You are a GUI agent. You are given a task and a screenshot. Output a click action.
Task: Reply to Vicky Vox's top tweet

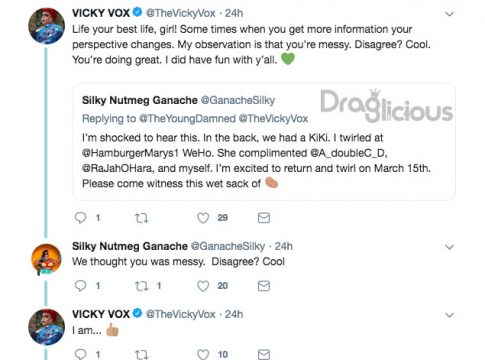click(80, 218)
